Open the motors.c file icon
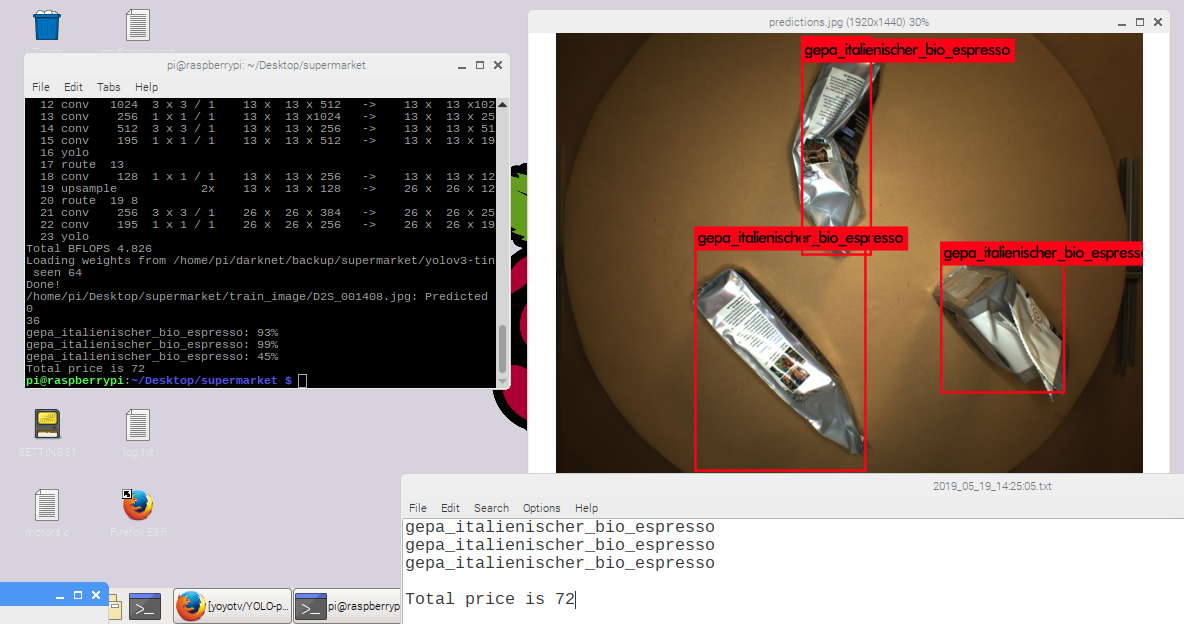 coord(47,505)
